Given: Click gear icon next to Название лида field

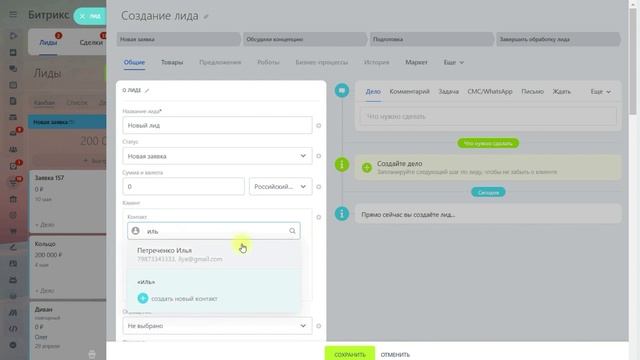Looking at the screenshot, I should point(319,126).
